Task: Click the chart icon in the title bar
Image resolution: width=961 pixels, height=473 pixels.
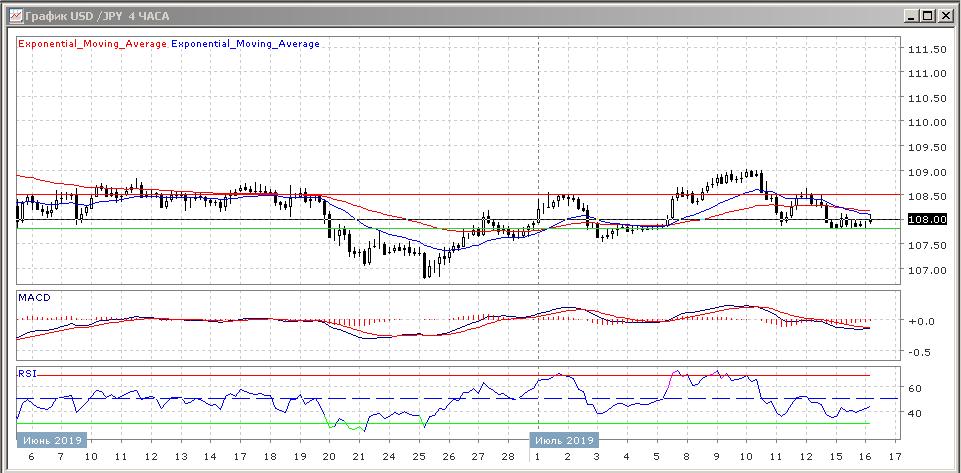Action: (14, 15)
